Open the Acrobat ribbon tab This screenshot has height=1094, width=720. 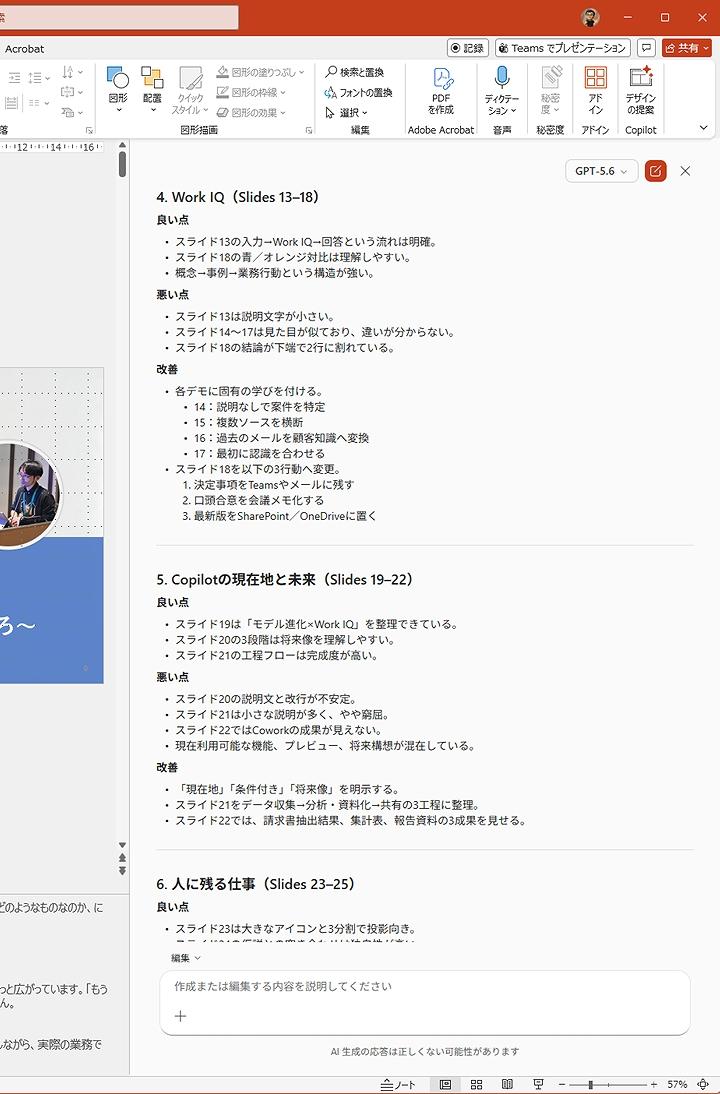pos(24,49)
